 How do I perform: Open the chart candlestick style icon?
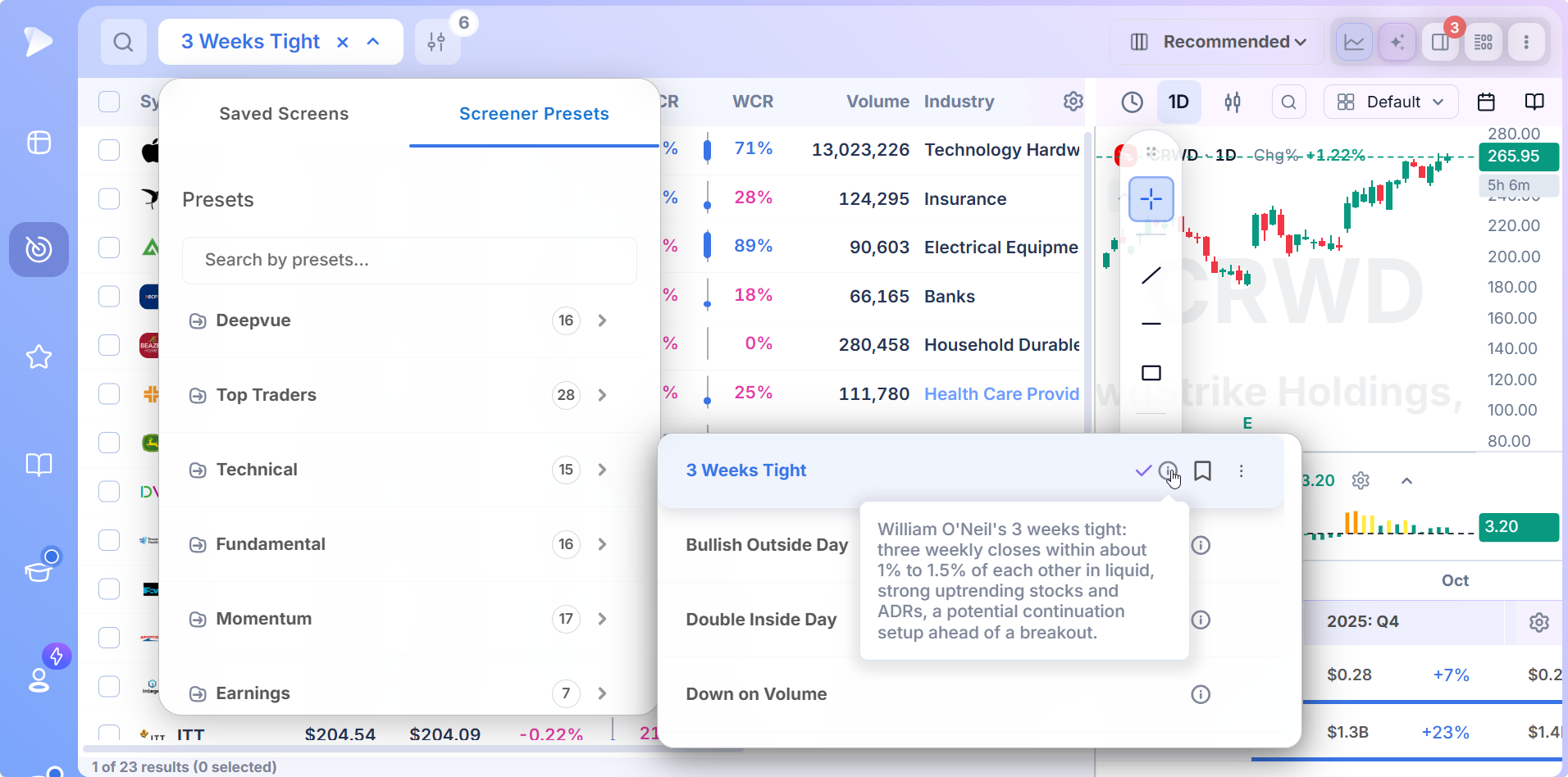(1233, 102)
